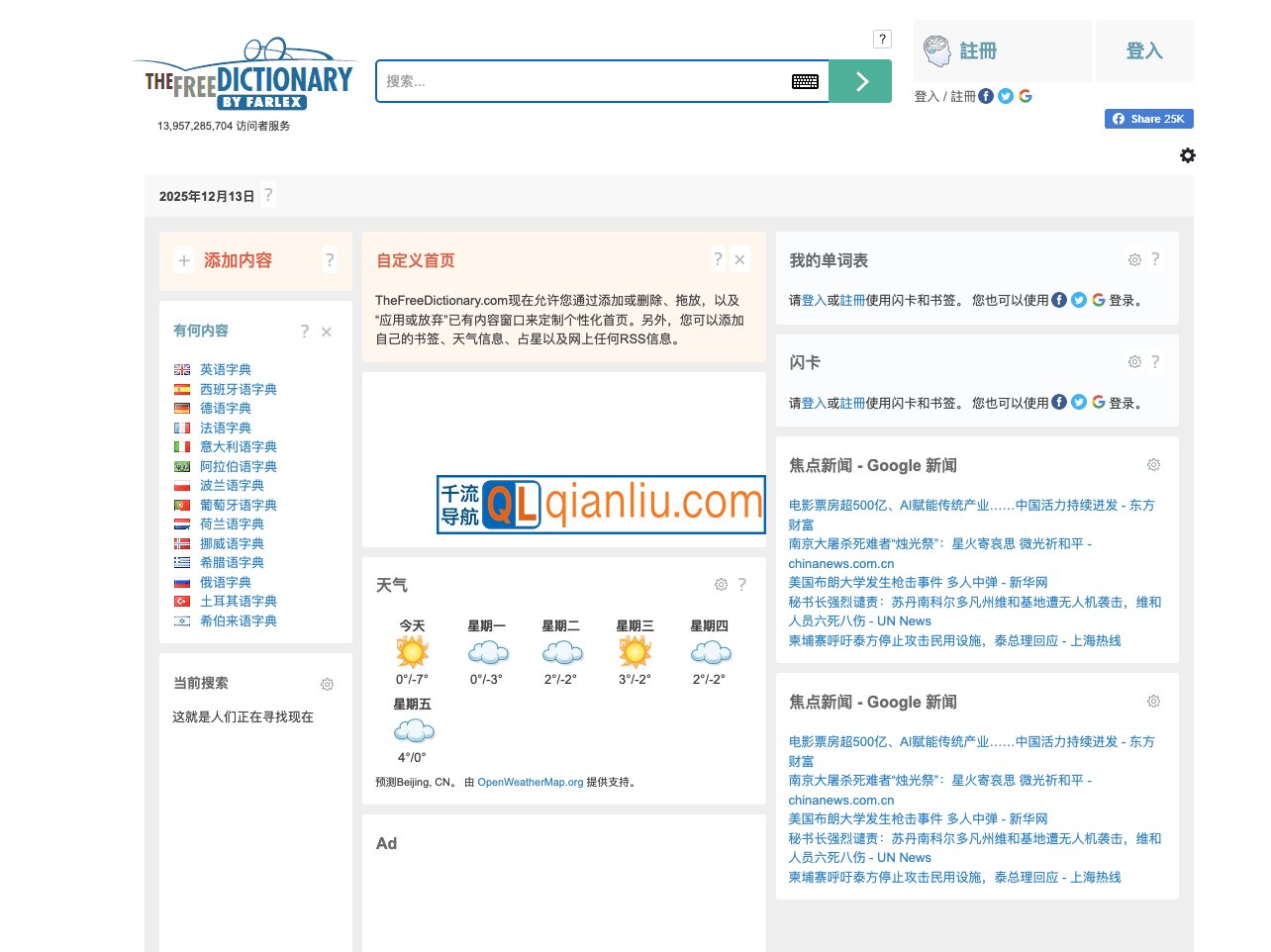This screenshot has width=1271, height=952.
Task: Open the page settings gear at top right
Action: coord(1187,155)
